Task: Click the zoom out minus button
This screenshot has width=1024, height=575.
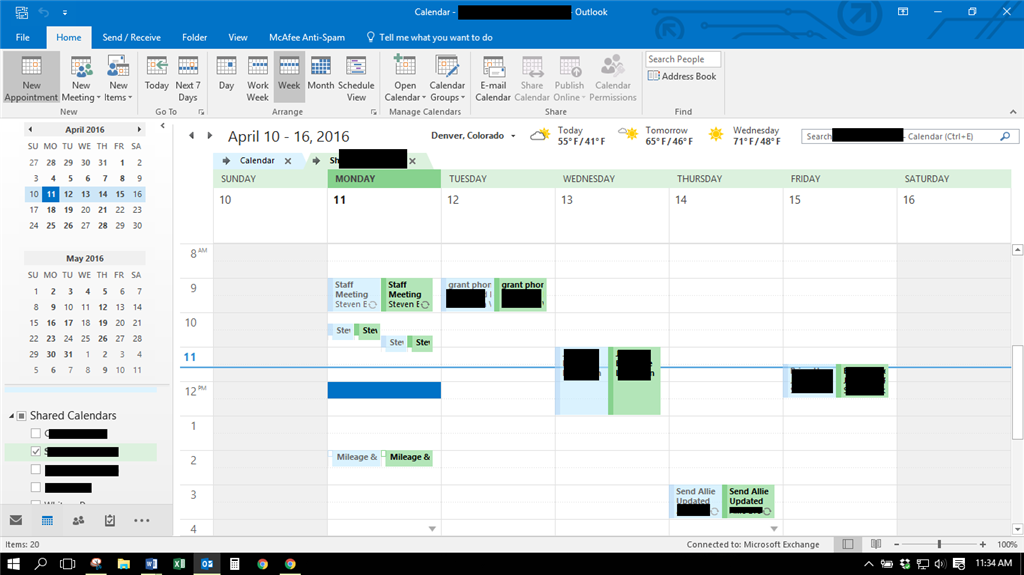Action: click(x=897, y=544)
